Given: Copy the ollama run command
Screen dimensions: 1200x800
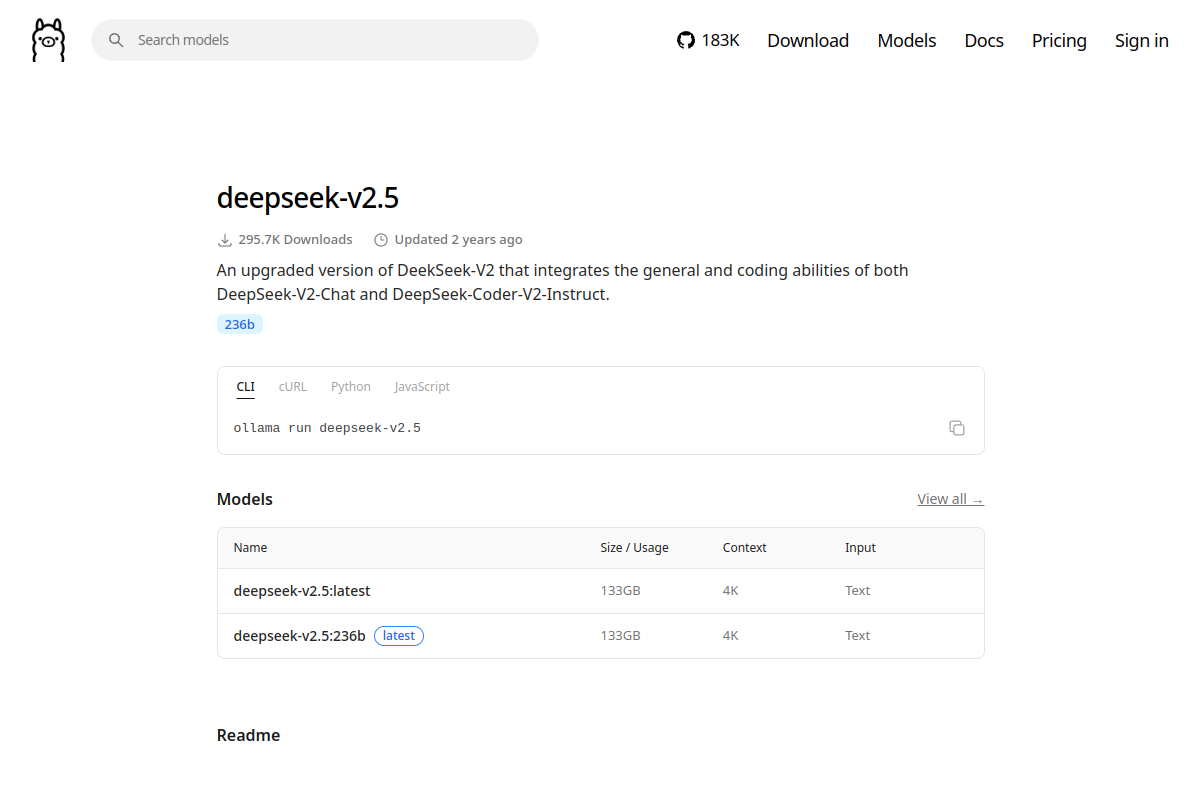Looking at the screenshot, I should (x=957, y=428).
